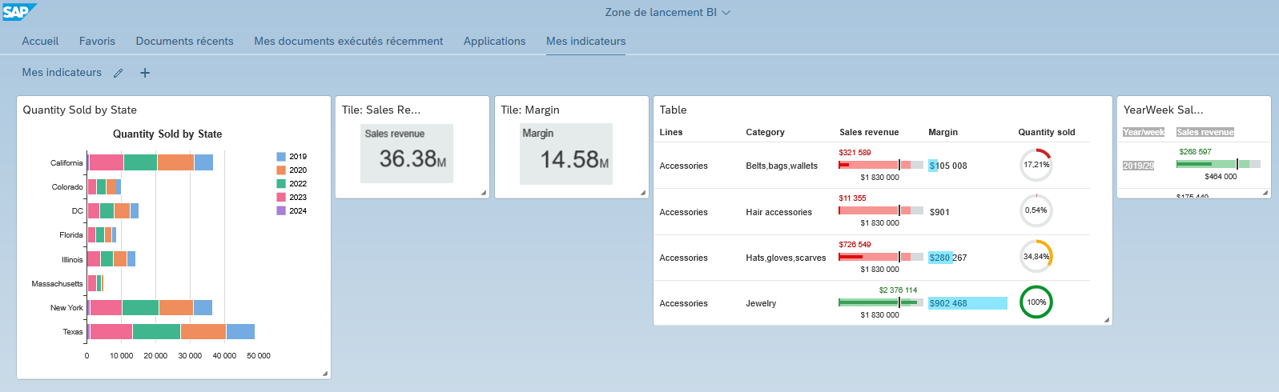Click the Tile: Margin card title
This screenshot has height=392, width=1279.
coord(530,110)
